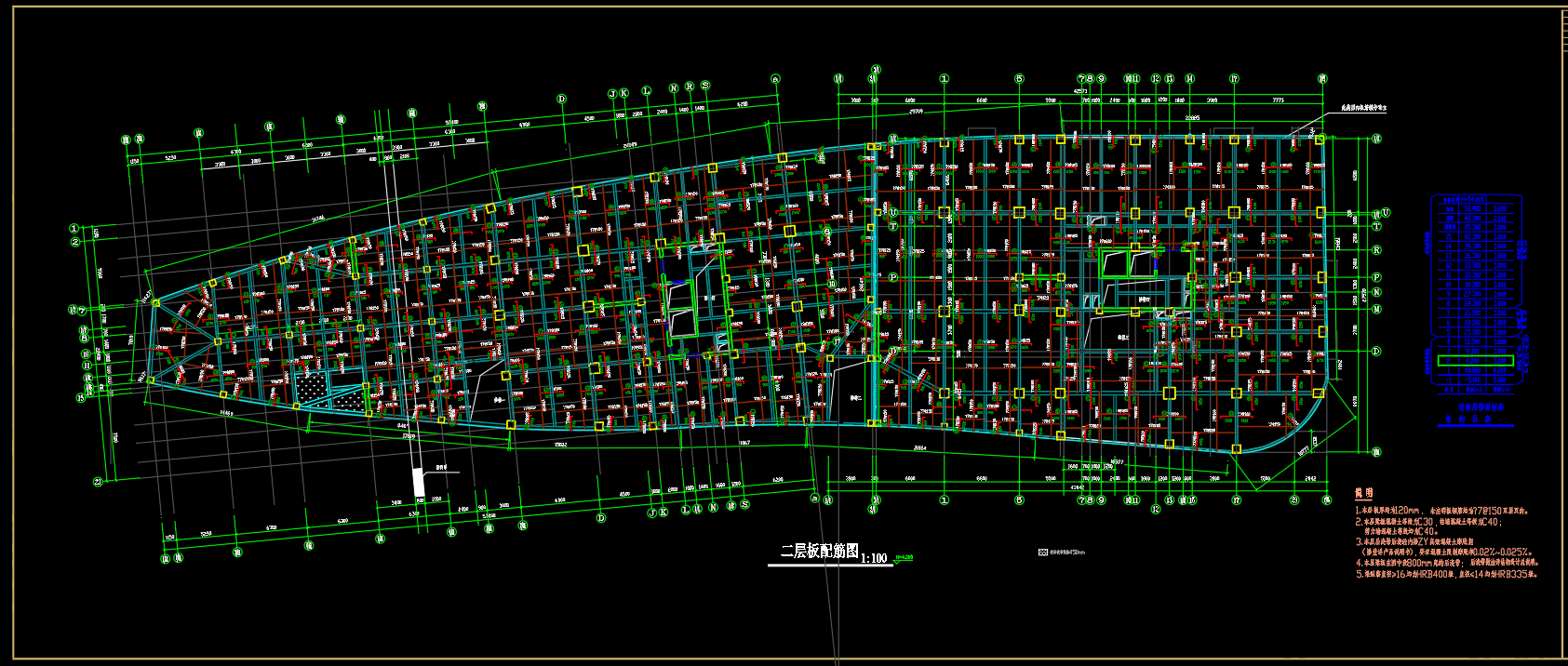Screen dimensions: 1568x666
Task: Select axis bubble 1 above the right plan
Action: point(945,80)
